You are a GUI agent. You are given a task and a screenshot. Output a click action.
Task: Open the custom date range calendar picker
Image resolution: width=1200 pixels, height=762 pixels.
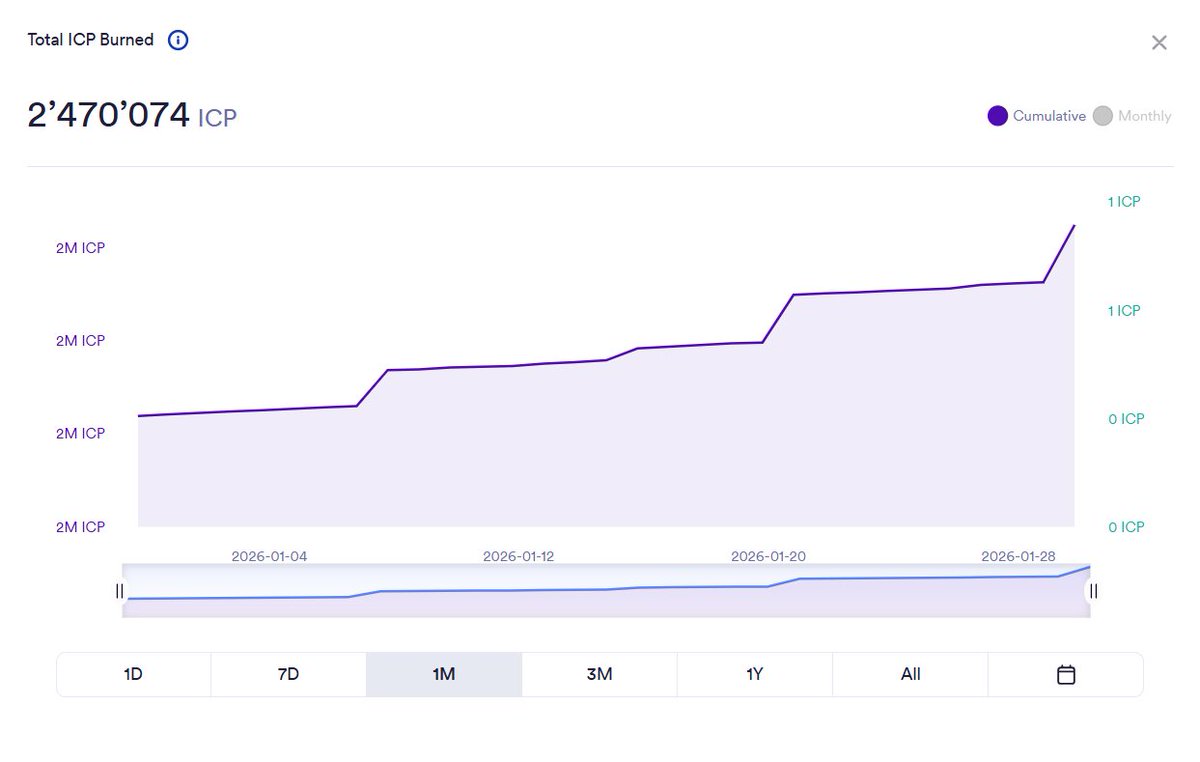pyautogui.click(x=1065, y=674)
